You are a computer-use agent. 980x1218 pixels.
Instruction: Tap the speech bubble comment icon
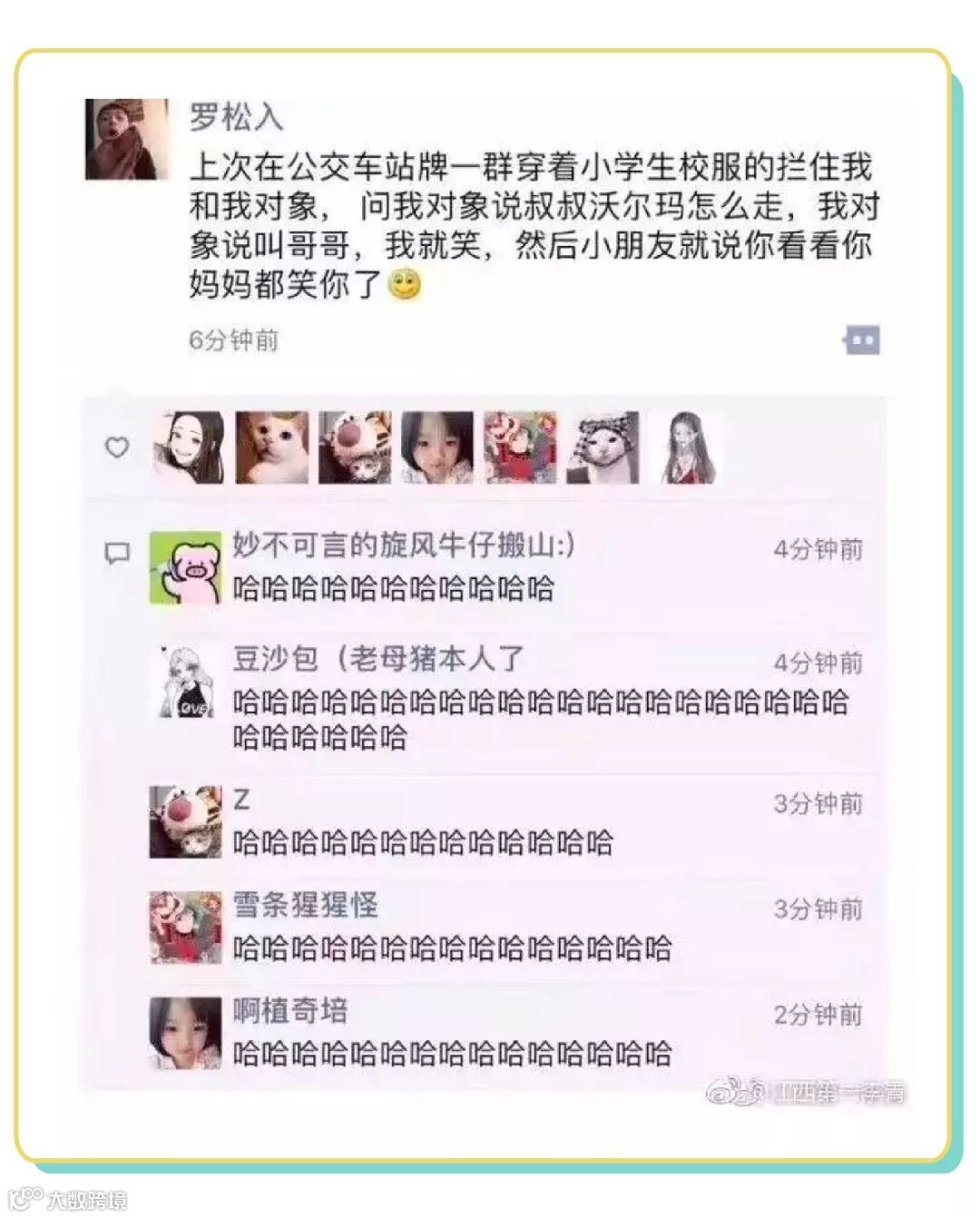pyautogui.click(x=117, y=553)
